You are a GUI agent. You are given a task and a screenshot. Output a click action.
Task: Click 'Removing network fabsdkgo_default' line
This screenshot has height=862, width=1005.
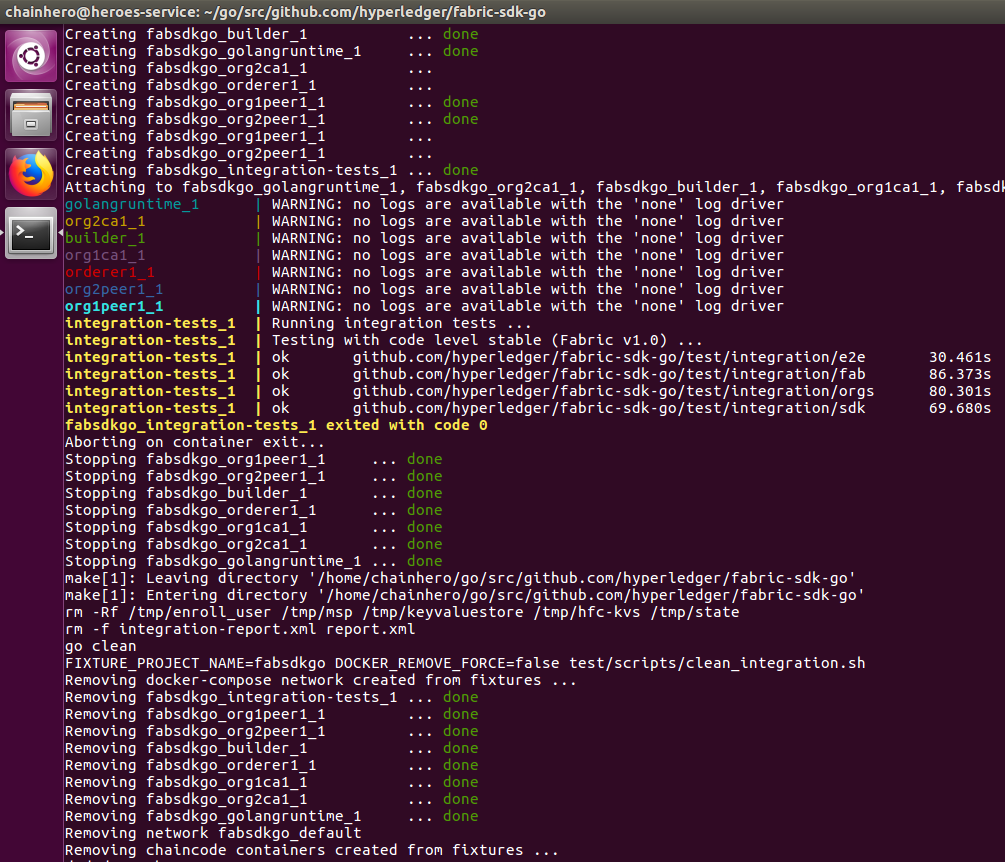click(213, 833)
